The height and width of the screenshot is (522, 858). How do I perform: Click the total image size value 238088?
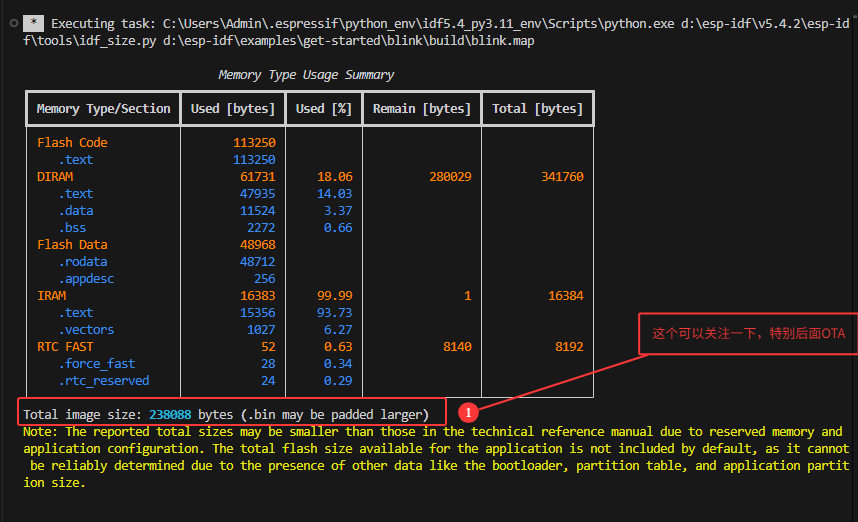point(170,415)
